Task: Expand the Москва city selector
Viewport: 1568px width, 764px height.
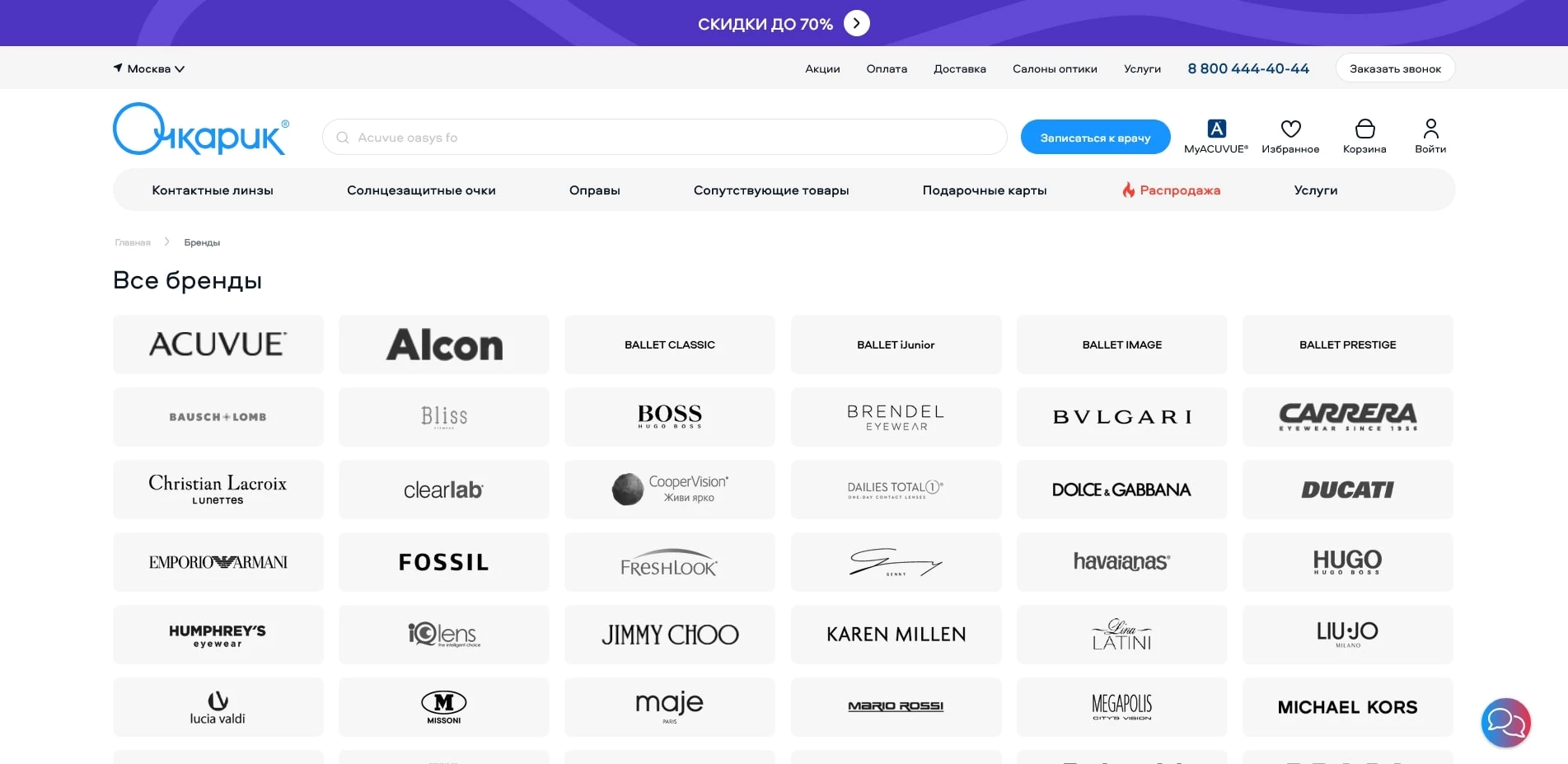Action: (x=150, y=68)
